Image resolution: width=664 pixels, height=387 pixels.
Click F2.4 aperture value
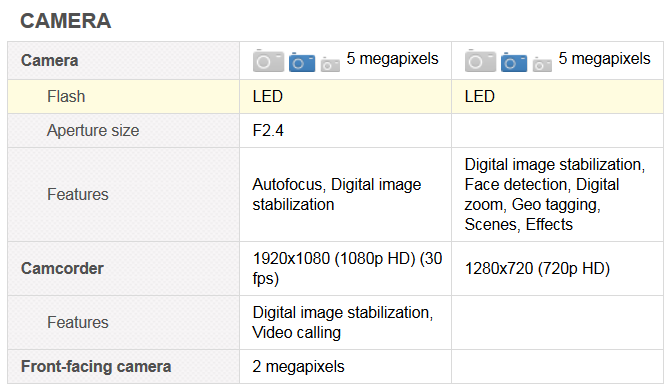point(268,130)
